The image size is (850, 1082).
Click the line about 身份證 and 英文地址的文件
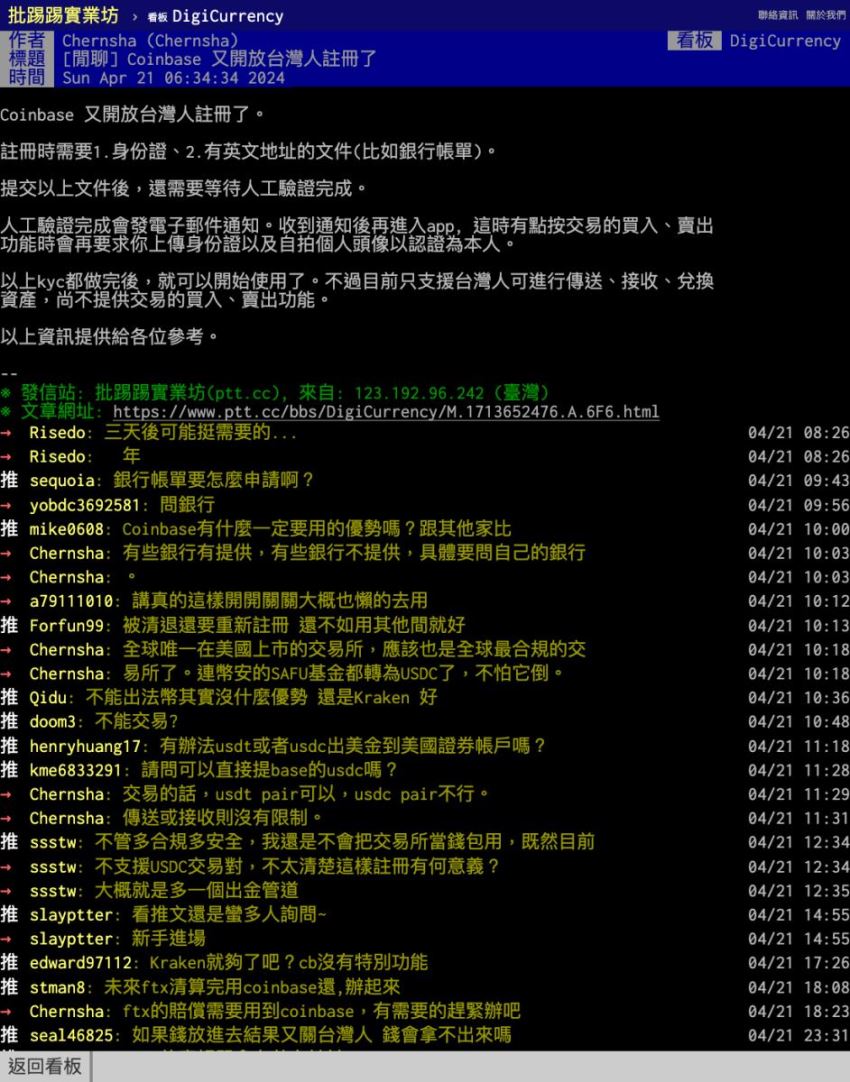coord(248,151)
